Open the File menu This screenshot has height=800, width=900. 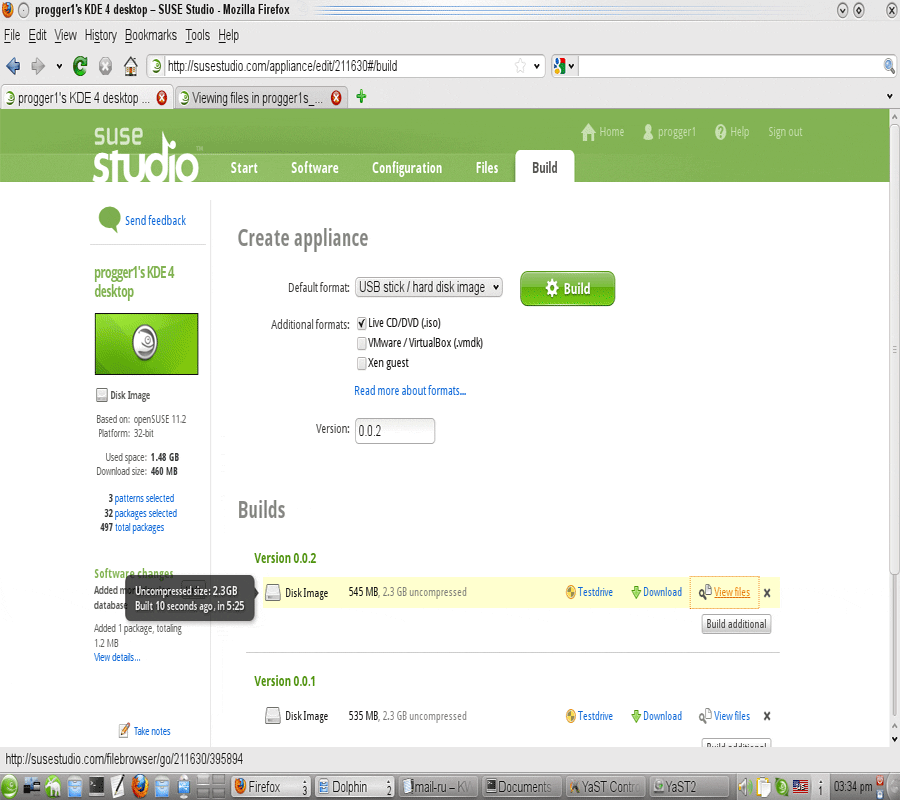tap(11, 35)
